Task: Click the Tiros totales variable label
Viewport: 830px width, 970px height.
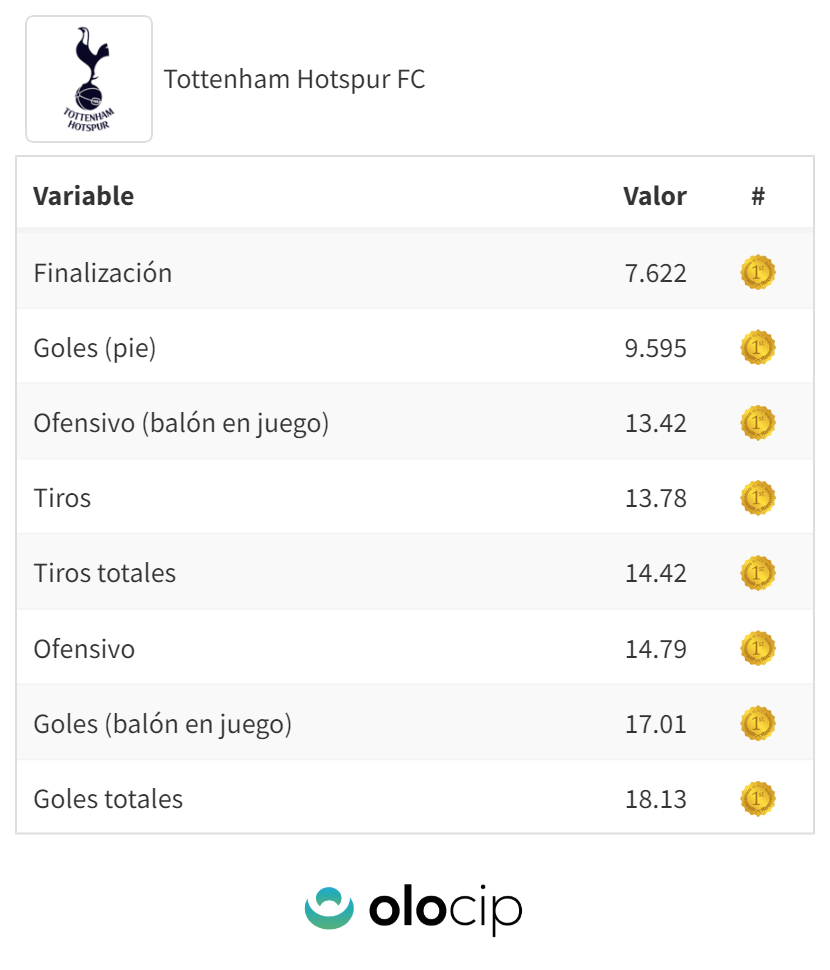Action: 104,573
